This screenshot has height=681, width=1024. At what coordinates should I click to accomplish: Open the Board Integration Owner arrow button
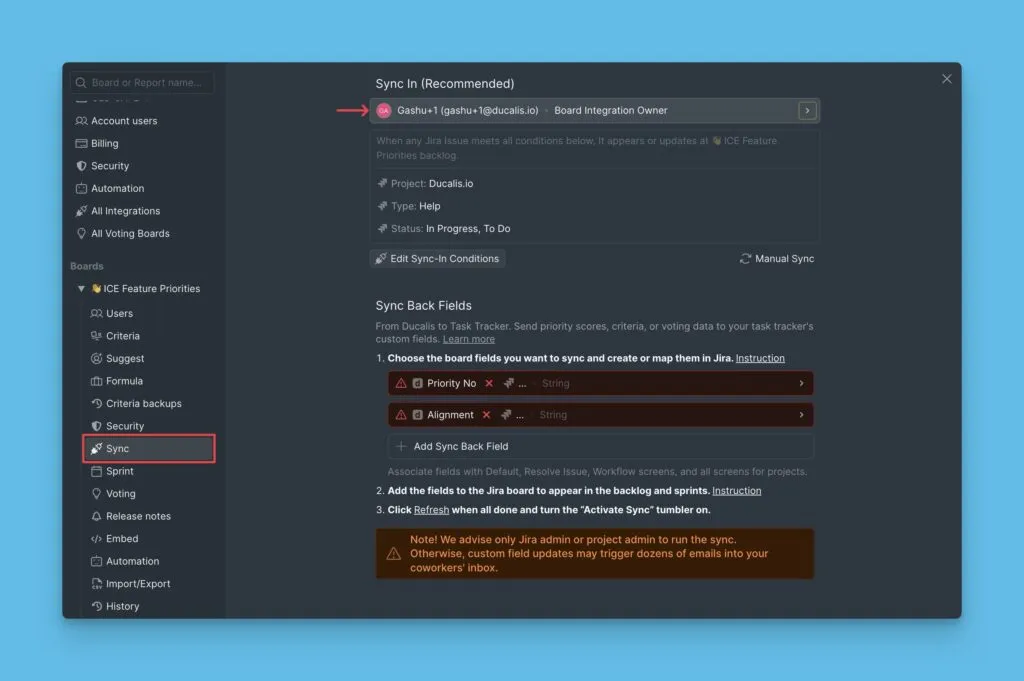(807, 111)
